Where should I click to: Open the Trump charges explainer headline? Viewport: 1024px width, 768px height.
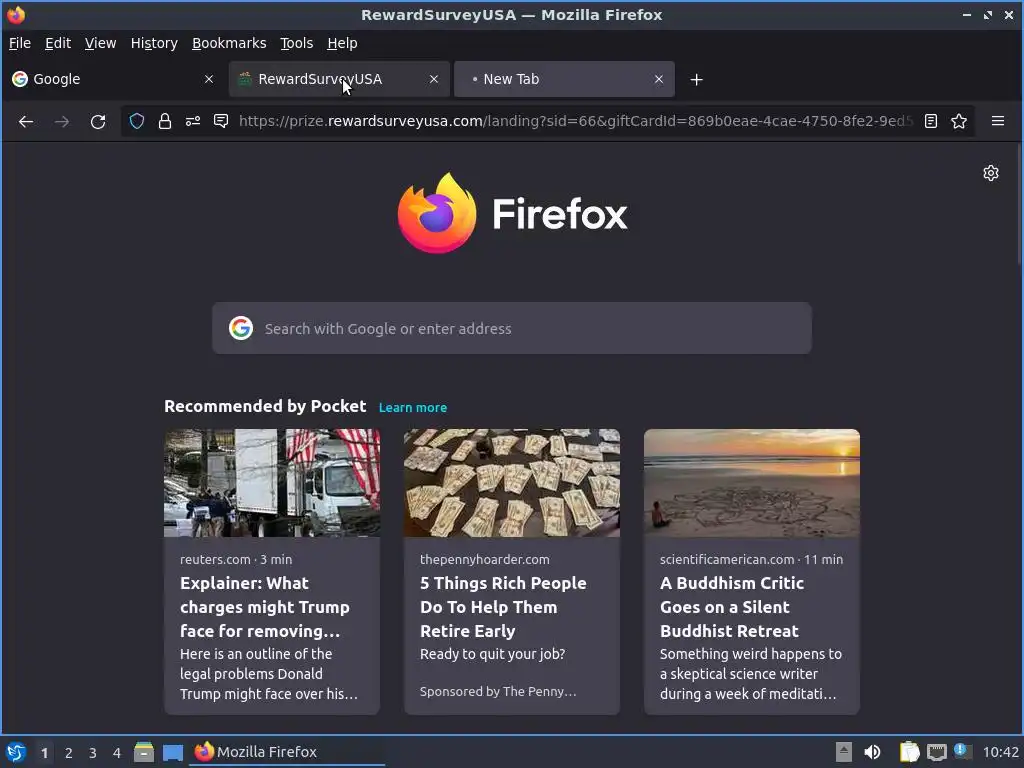[264, 607]
